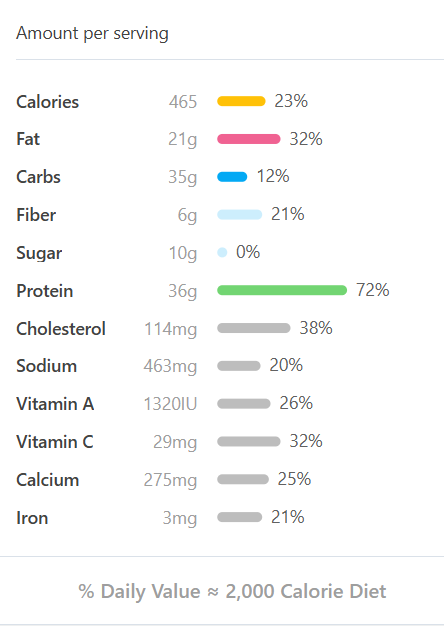This screenshot has width=444, height=626.
Task: Click the green Protein progress bar
Action: pos(282,290)
